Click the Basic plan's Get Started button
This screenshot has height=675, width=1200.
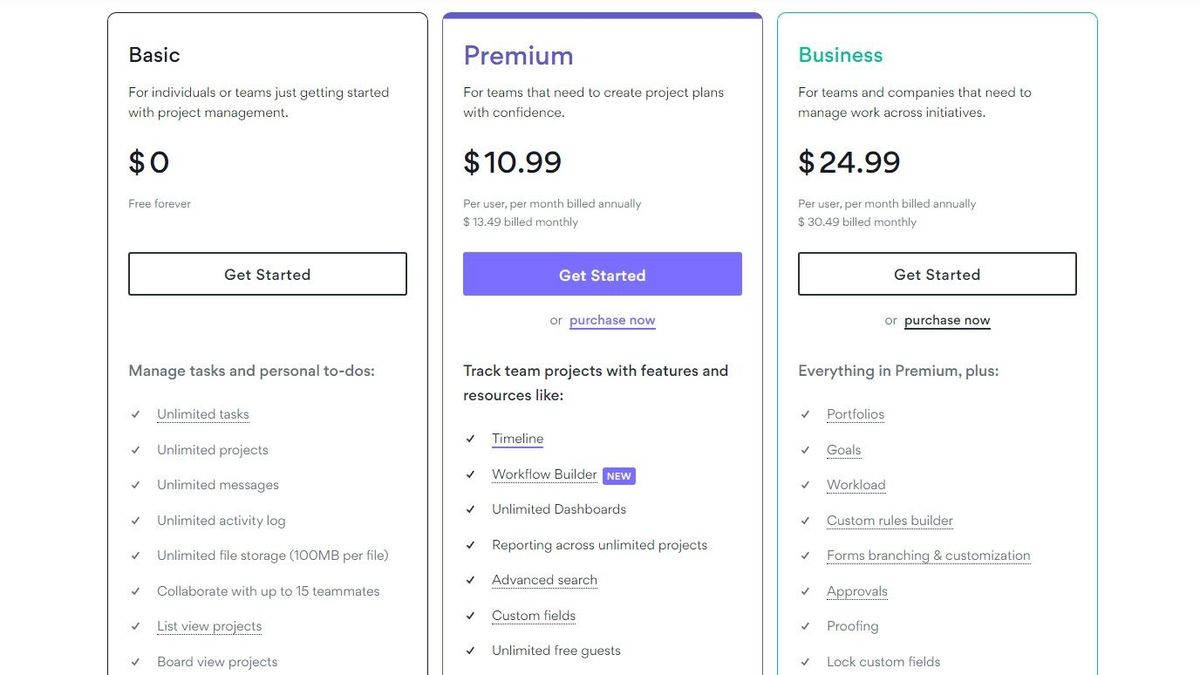(x=267, y=273)
